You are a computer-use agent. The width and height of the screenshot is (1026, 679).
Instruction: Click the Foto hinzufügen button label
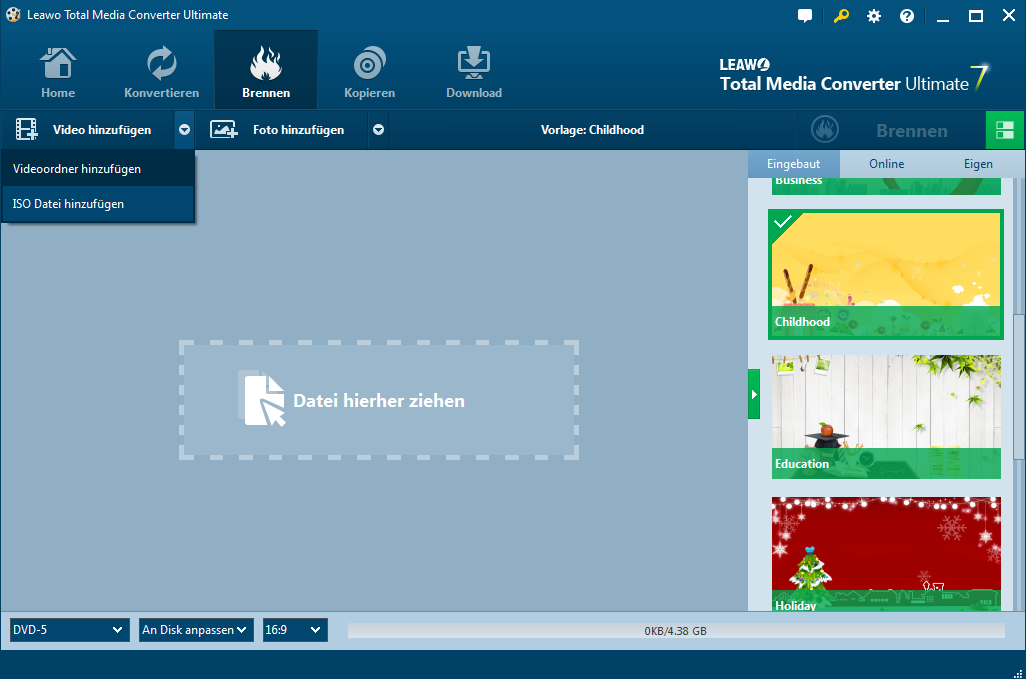pyautogui.click(x=298, y=130)
